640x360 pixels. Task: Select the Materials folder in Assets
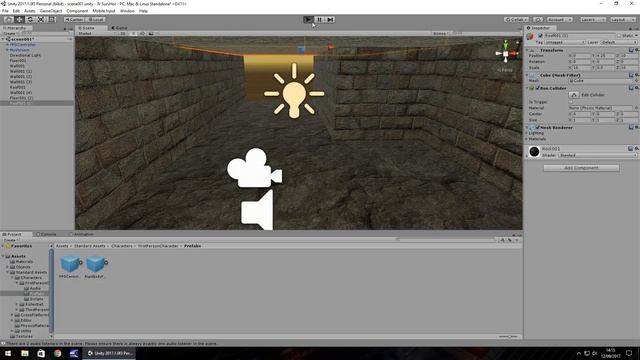point(24,262)
